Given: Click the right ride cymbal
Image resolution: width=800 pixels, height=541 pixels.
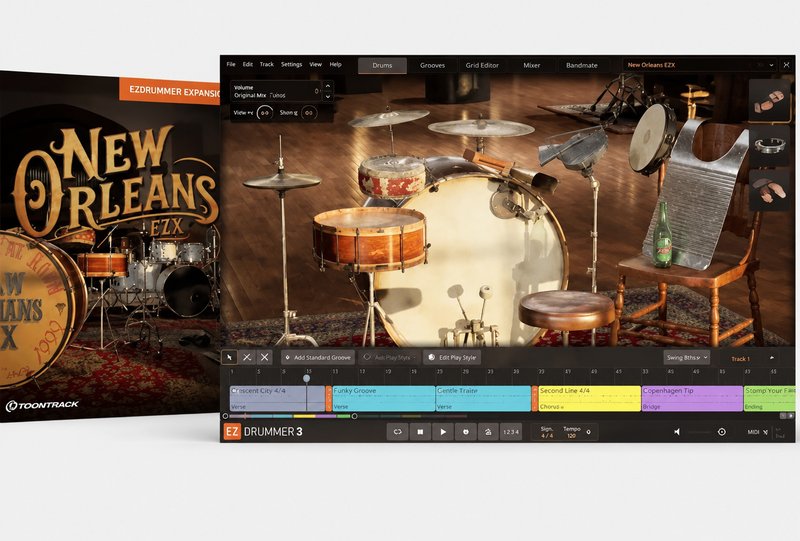Looking at the screenshot, I should tap(481, 128).
